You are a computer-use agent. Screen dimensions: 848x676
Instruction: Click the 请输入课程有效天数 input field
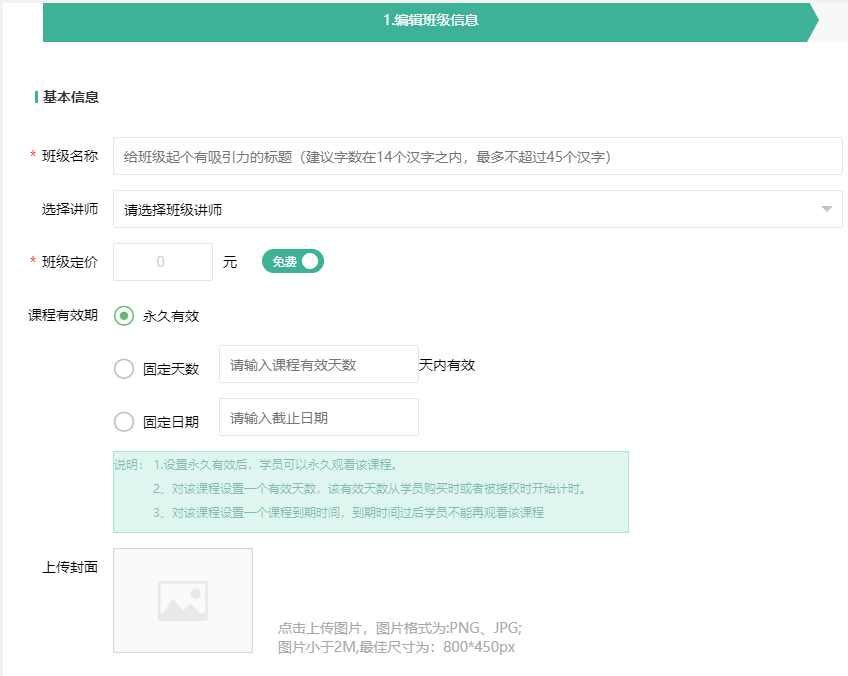click(319, 364)
